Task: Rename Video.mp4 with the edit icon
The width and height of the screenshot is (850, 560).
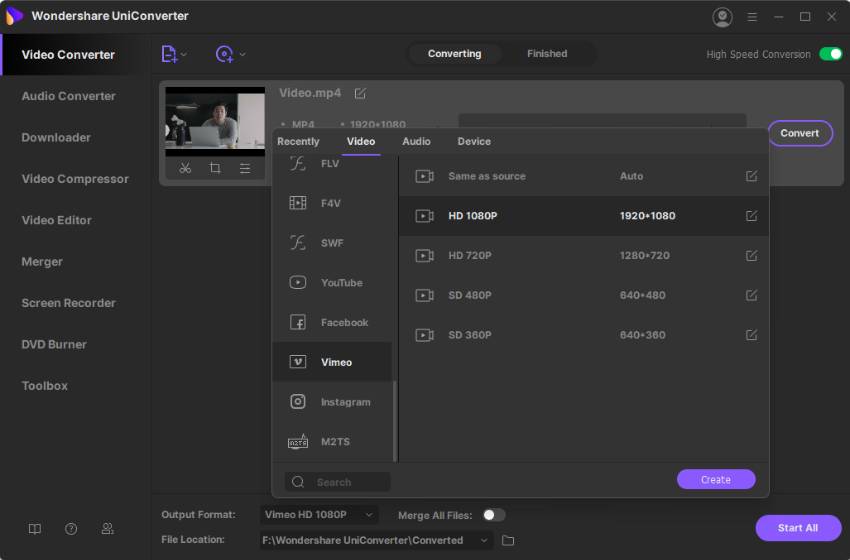Action: [360, 93]
